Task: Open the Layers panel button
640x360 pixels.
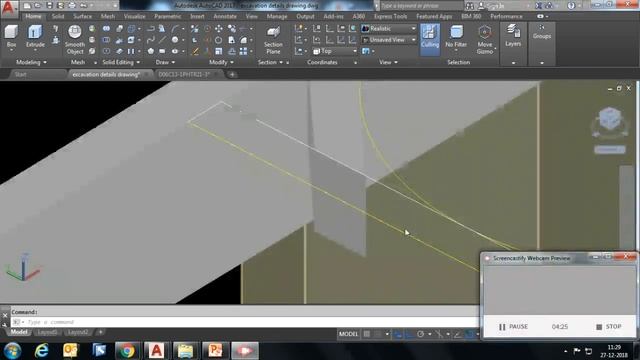Action: coord(513,36)
